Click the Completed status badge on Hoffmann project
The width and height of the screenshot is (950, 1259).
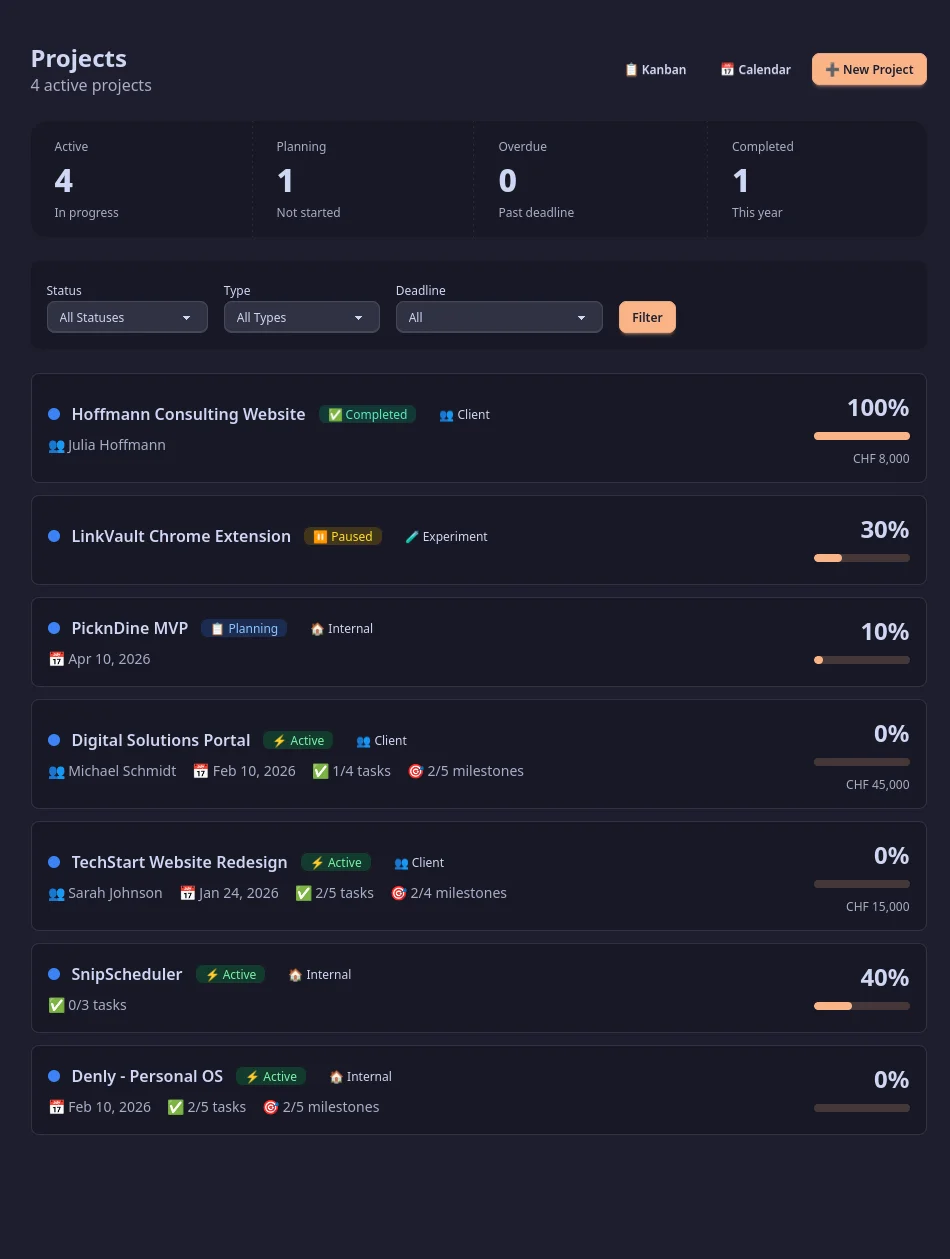pyautogui.click(x=367, y=415)
